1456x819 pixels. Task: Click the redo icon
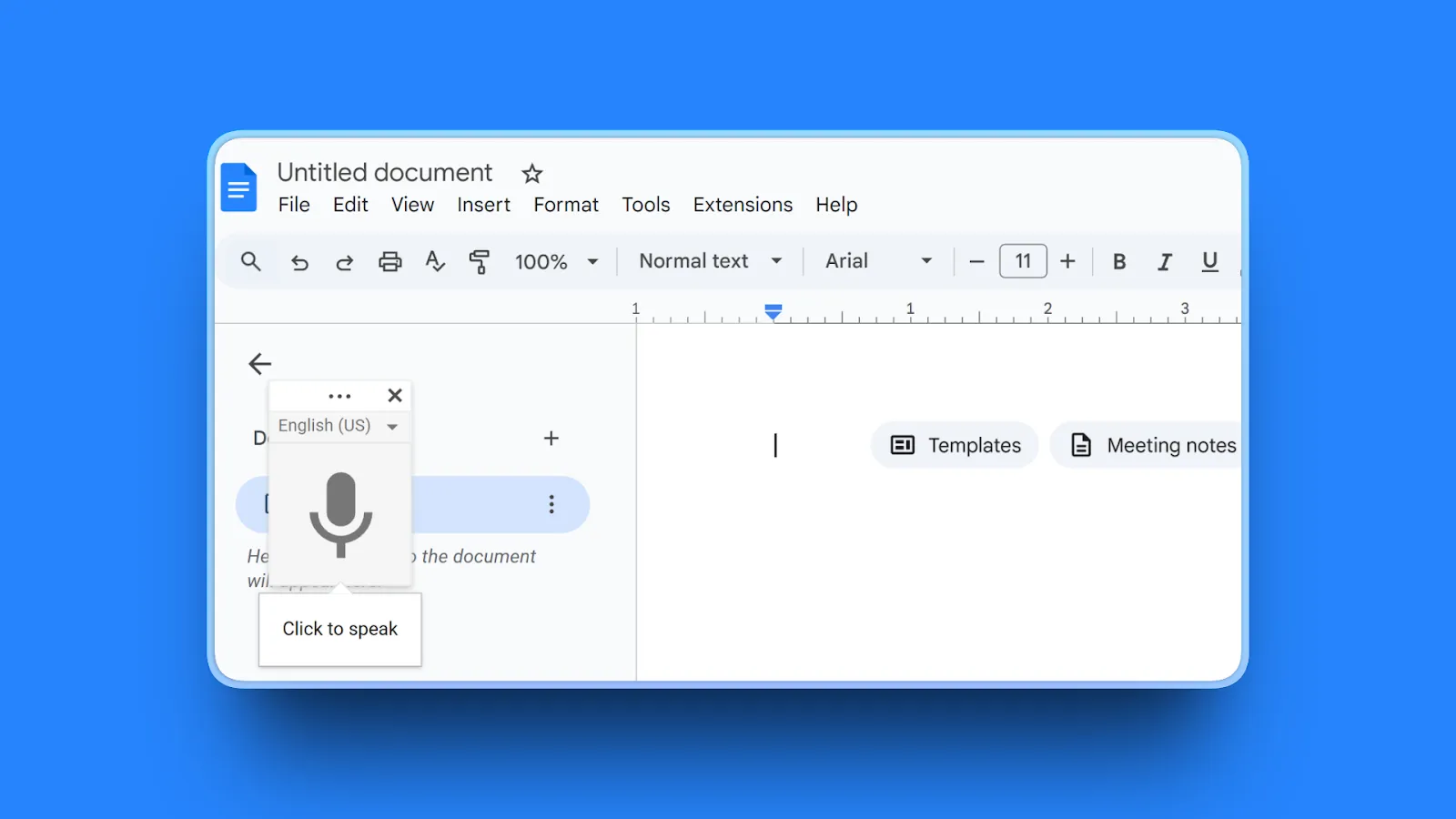(x=345, y=261)
